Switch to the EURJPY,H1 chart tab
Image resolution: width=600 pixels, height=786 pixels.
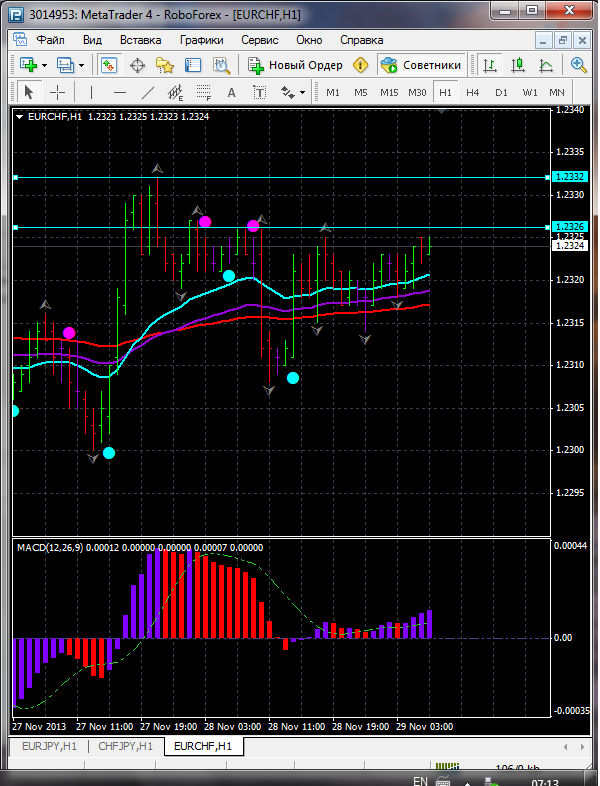point(49,746)
